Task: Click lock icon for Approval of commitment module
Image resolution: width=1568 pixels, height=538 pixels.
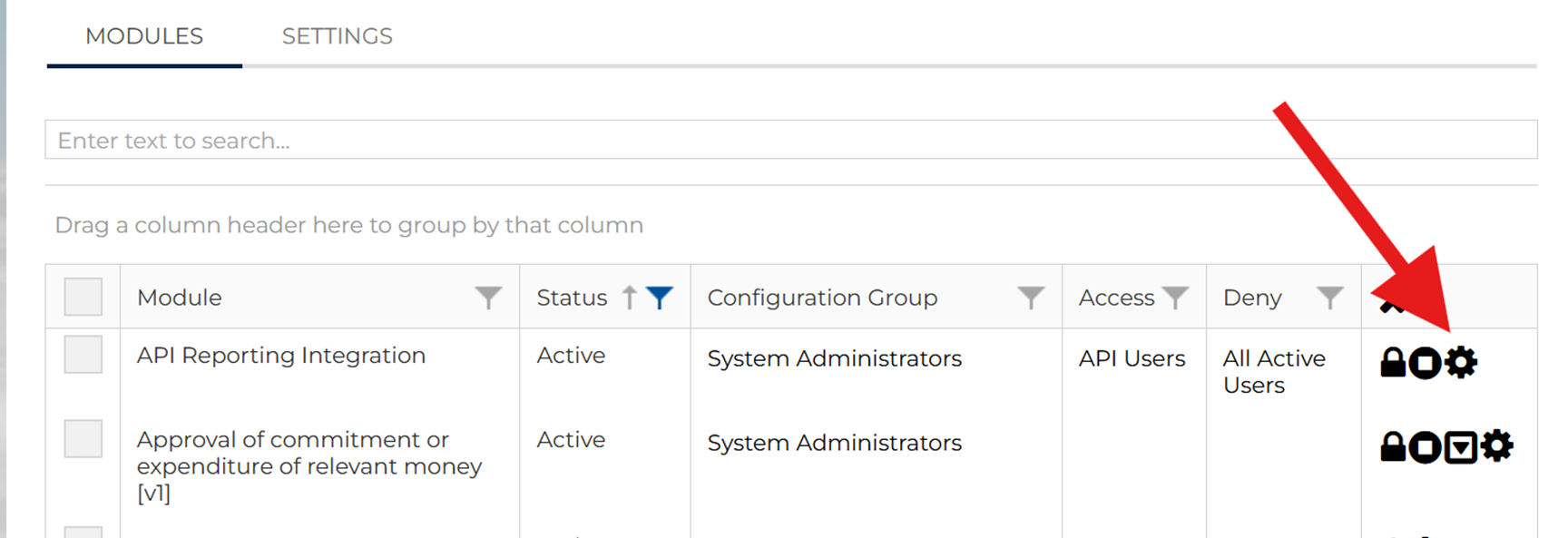Action: (x=1393, y=446)
